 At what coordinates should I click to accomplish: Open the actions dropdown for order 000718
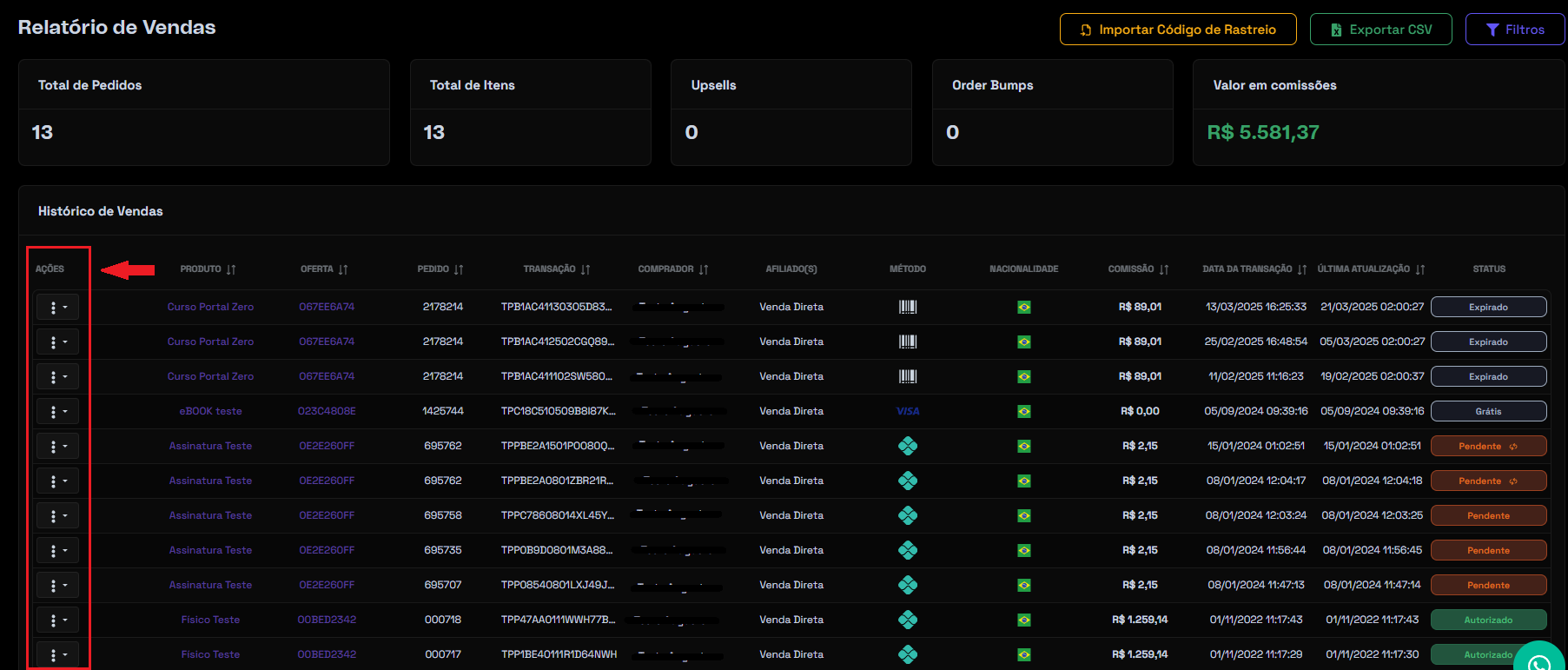tap(57, 620)
